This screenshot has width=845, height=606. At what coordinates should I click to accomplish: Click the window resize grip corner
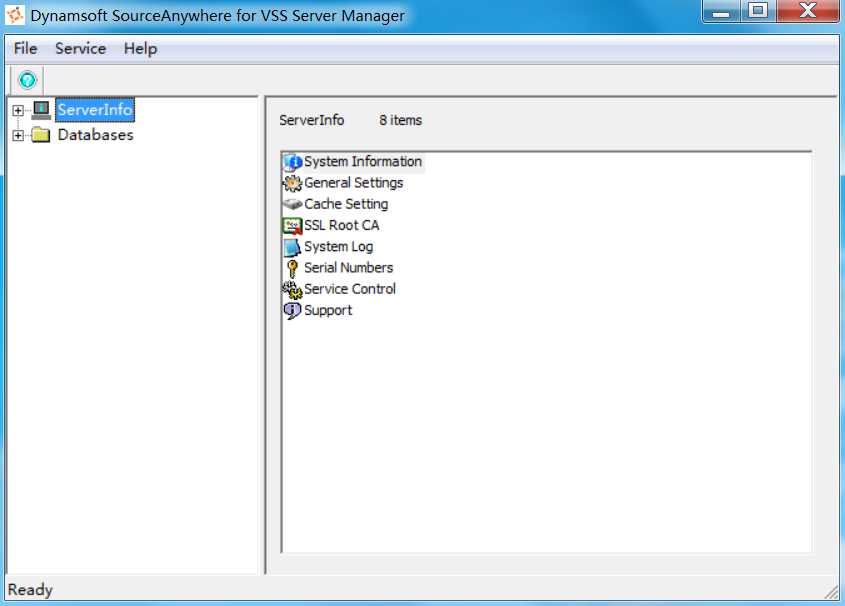point(832,592)
